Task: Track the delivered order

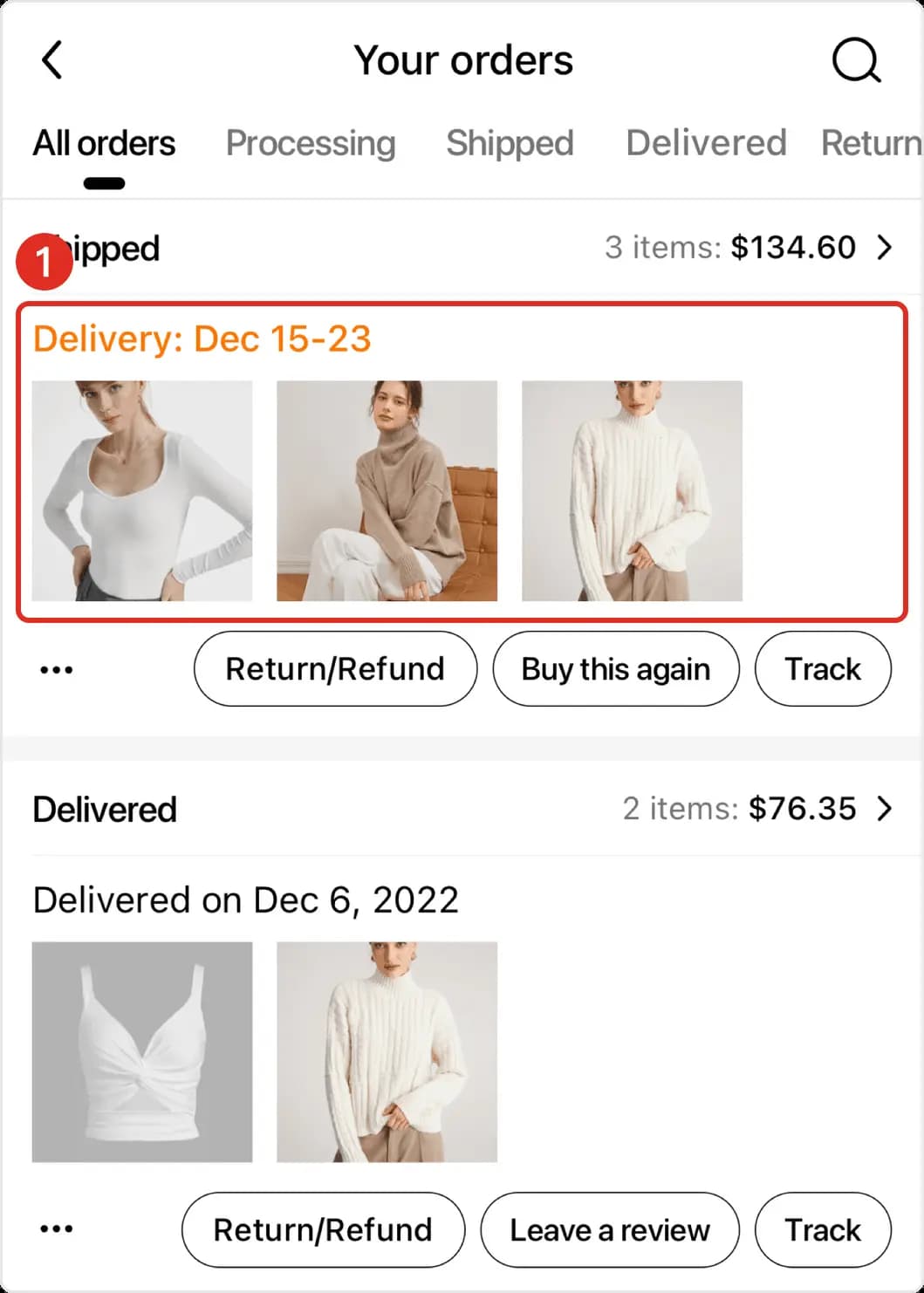Action: tap(822, 1230)
